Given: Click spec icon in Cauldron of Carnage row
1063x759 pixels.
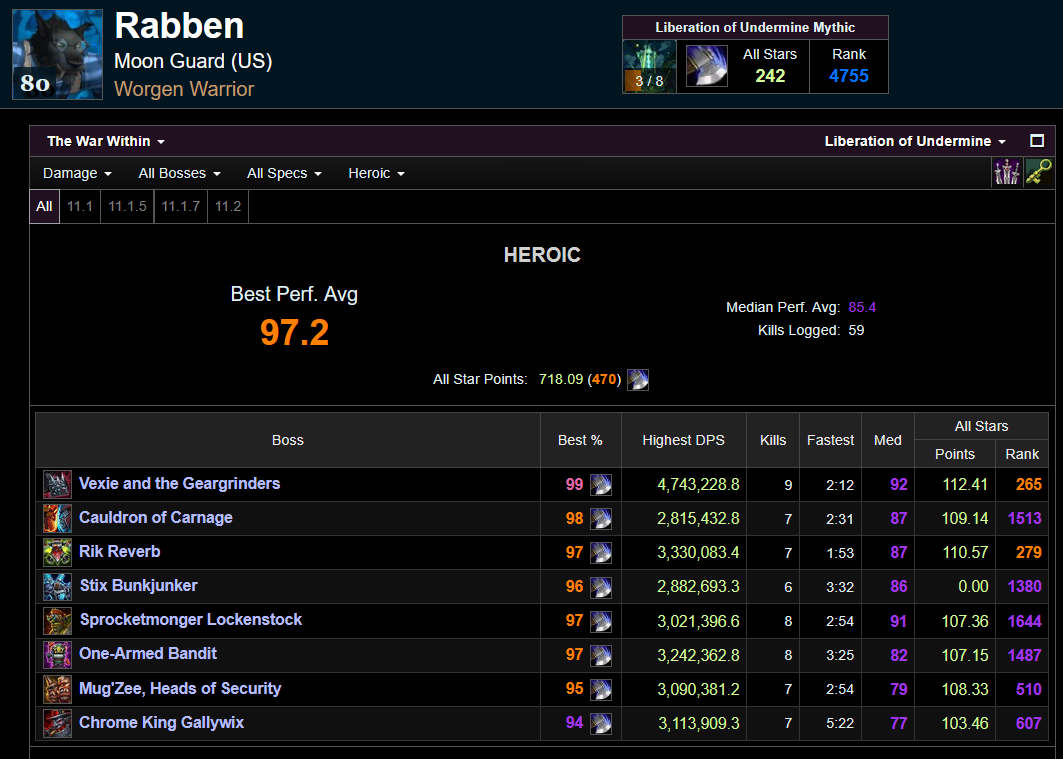Looking at the screenshot, I should click(x=601, y=518).
